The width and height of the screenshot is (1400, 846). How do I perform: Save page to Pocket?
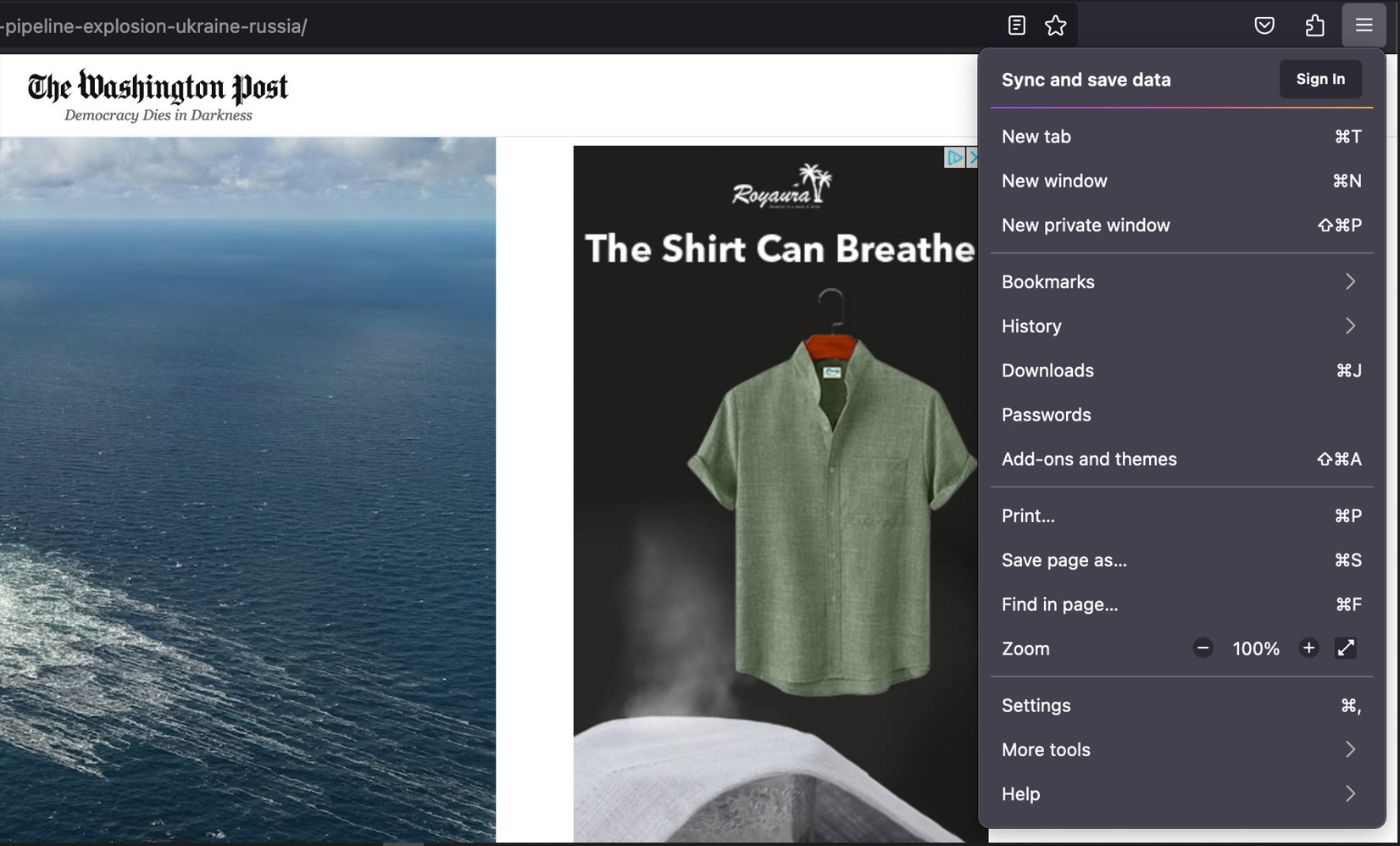[1264, 25]
